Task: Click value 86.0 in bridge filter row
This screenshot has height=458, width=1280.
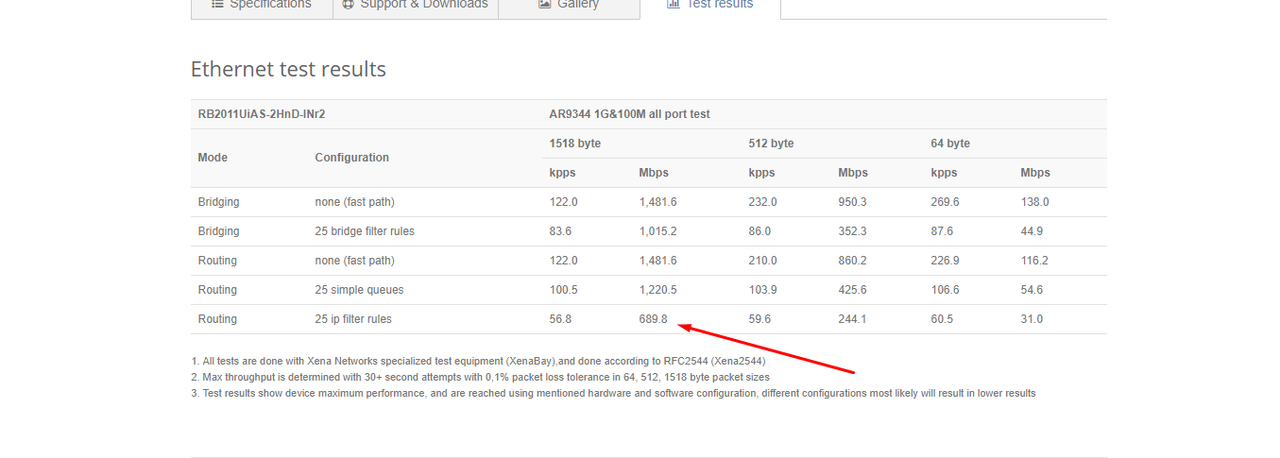Action: (760, 231)
